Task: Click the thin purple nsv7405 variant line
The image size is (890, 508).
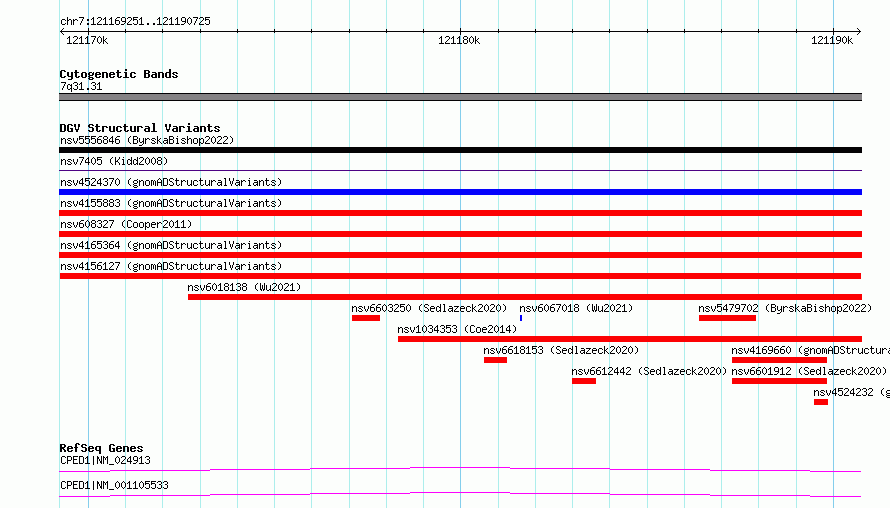Action: click(x=460, y=170)
